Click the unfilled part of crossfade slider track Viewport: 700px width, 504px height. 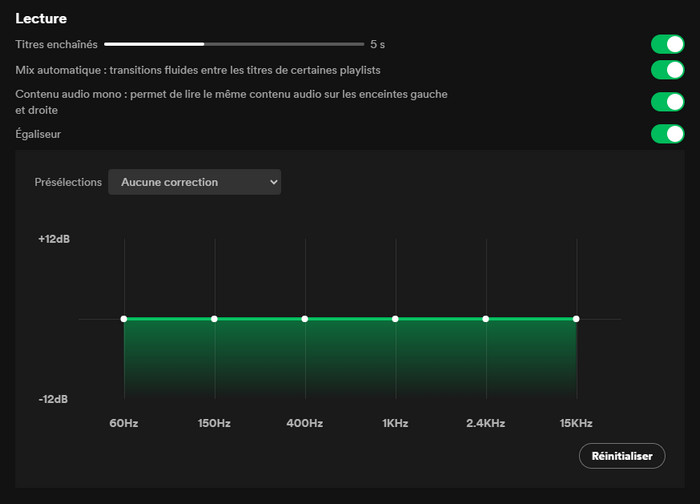[284, 44]
